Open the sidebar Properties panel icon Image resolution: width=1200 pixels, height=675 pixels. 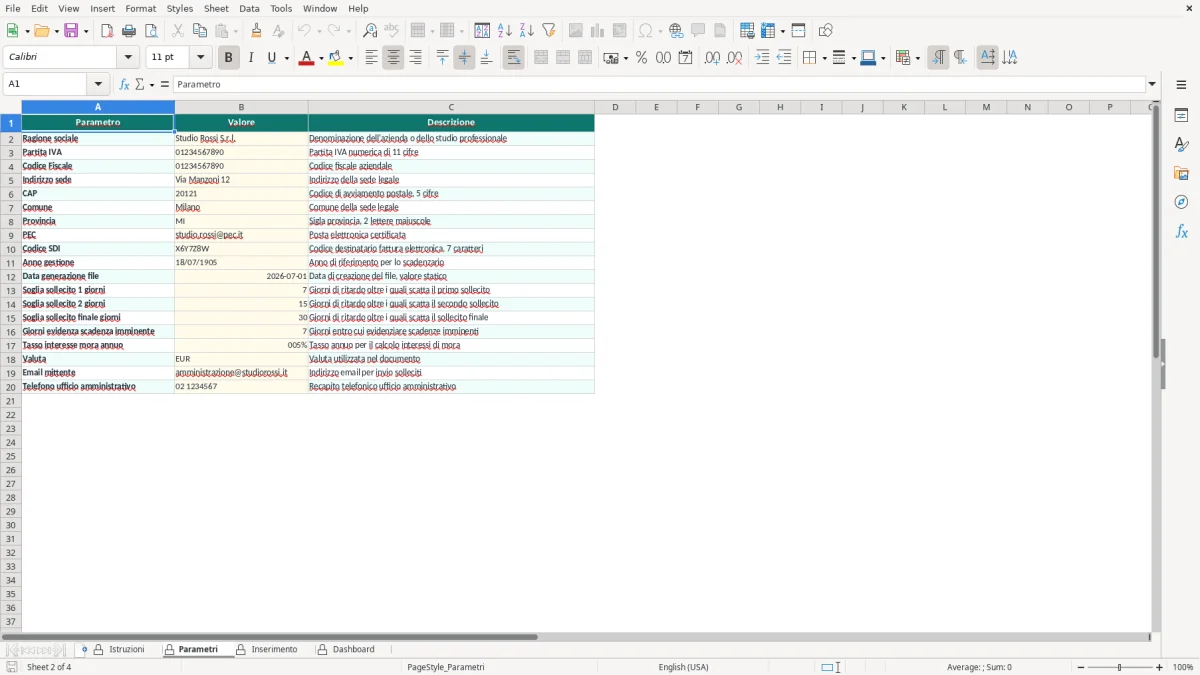(1181, 115)
